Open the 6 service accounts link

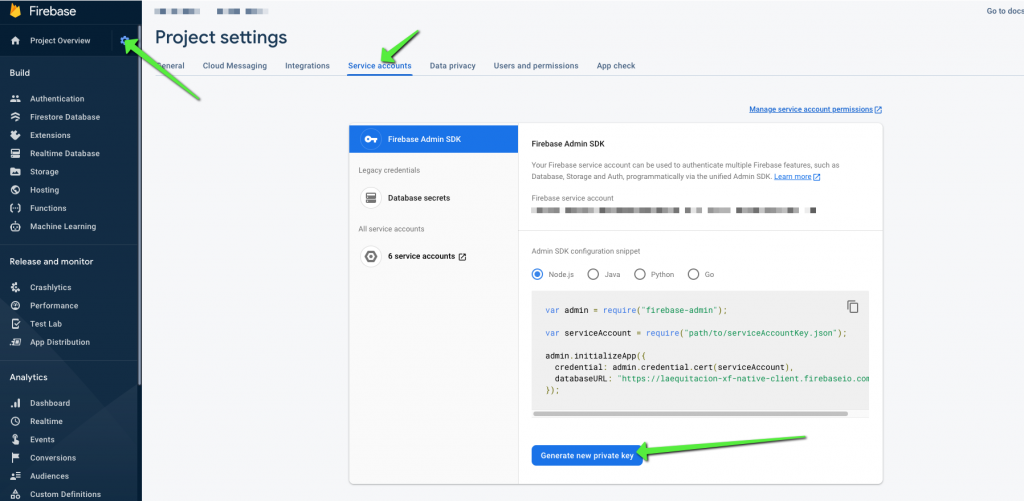coord(426,257)
